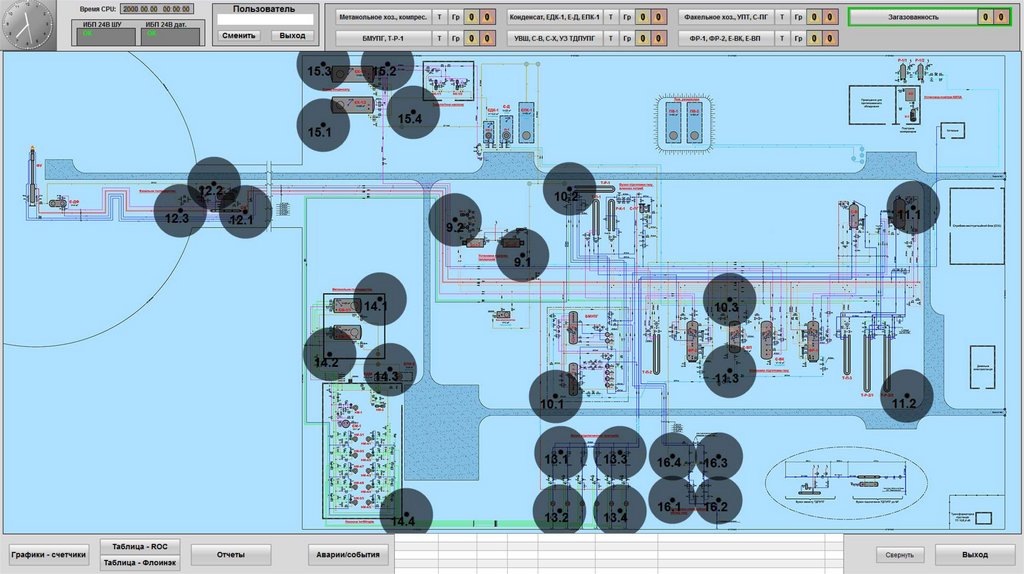The height and width of the screenshot is (574, 1024).
Task: Open marker 16.3 on the diagram
Action: tap(718, 457)
